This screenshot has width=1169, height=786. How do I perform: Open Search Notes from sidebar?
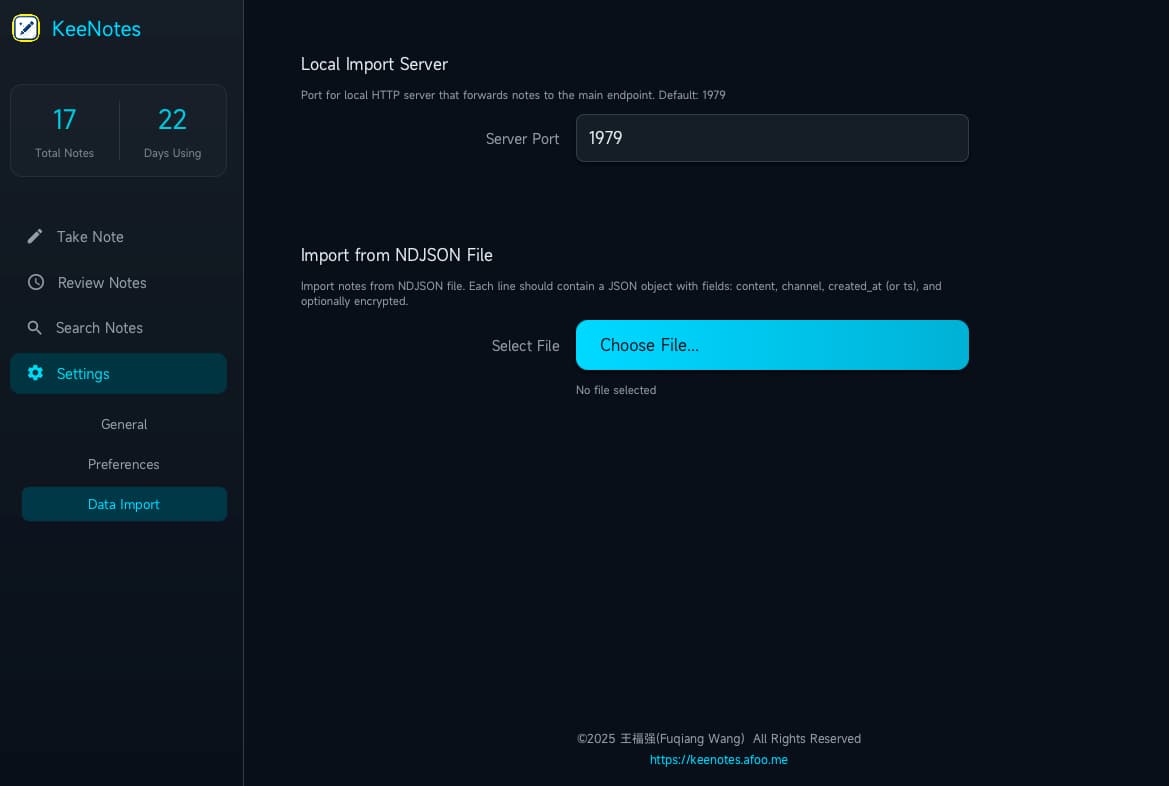pyautogui.click(x=99, y=328)
